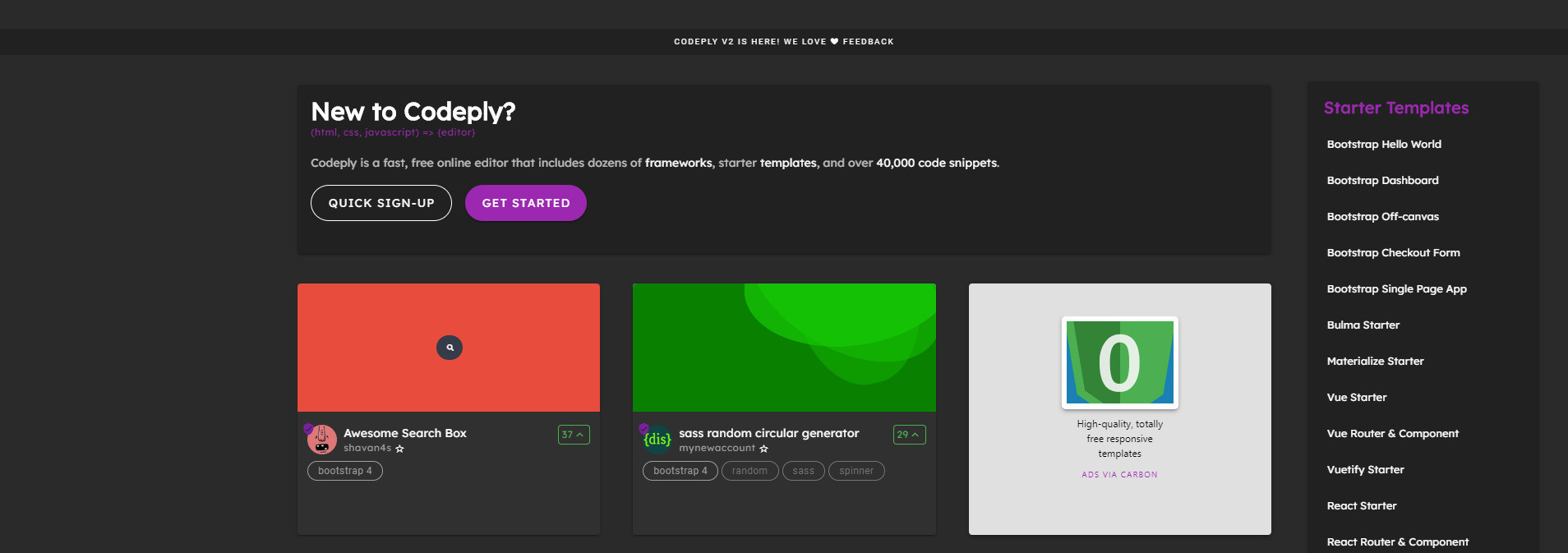Viewport: 1568px width, 553px height.
Task: Open Bootstrap Checkout Form template
Action: 1393,252
